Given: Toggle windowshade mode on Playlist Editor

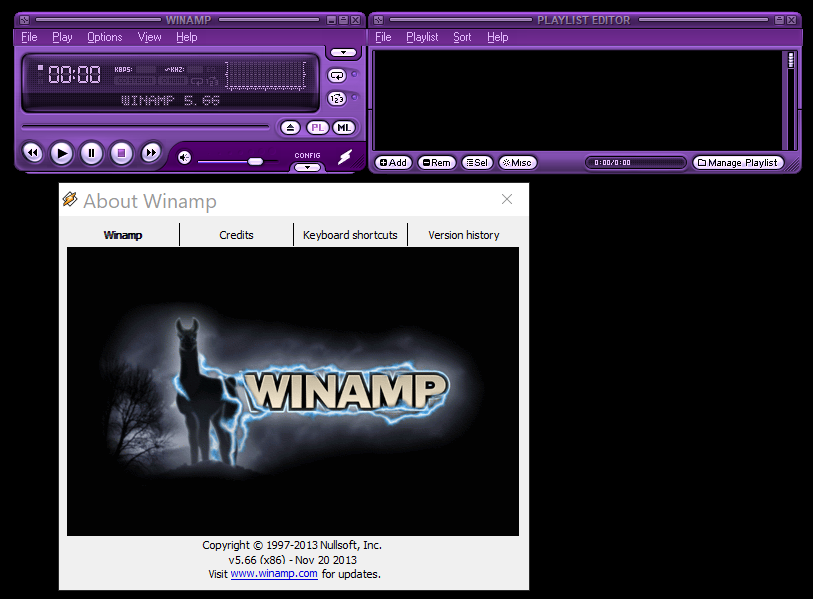Looking at the screenshot, I should (x=779, y=20).
